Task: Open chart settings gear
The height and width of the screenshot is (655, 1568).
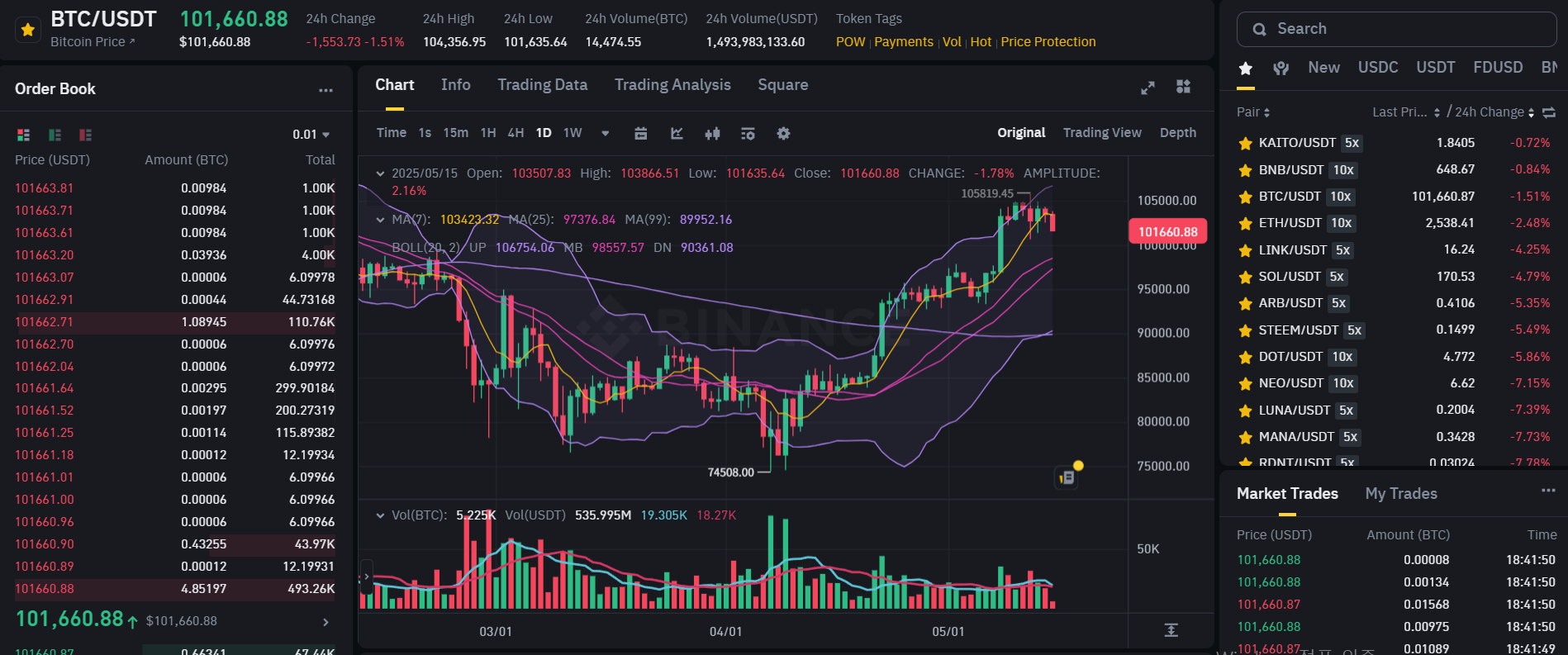Action: (783, 133)
